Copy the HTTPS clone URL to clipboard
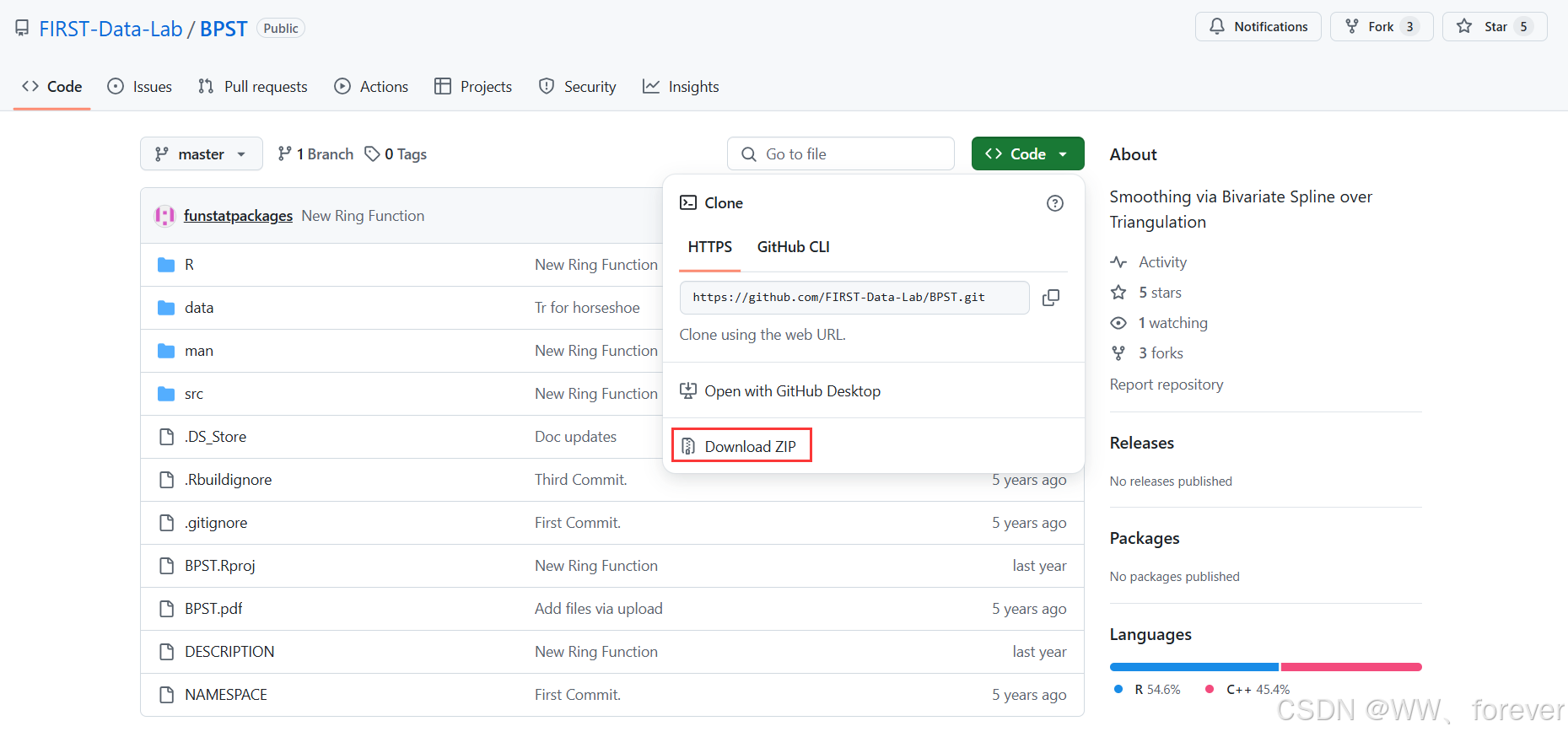Viewport: 1568px width, 737px height. [x=1051, y=298]
